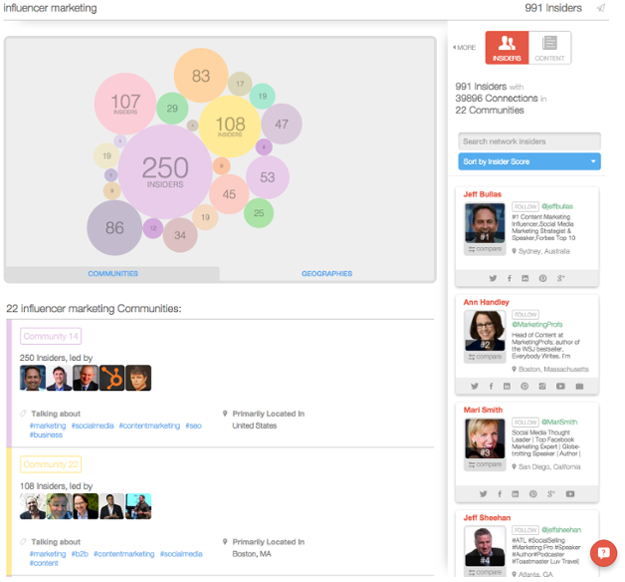This screenshot has height=582, width=625.
Task: Select the Geographies view tab
Action: pyautogui.click(x=327, y=273)
